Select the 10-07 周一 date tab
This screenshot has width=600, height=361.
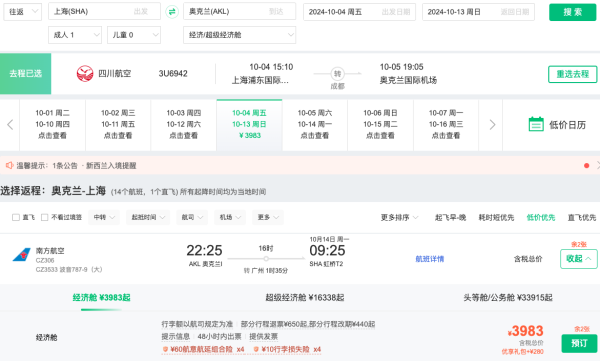tap(446, 124)
